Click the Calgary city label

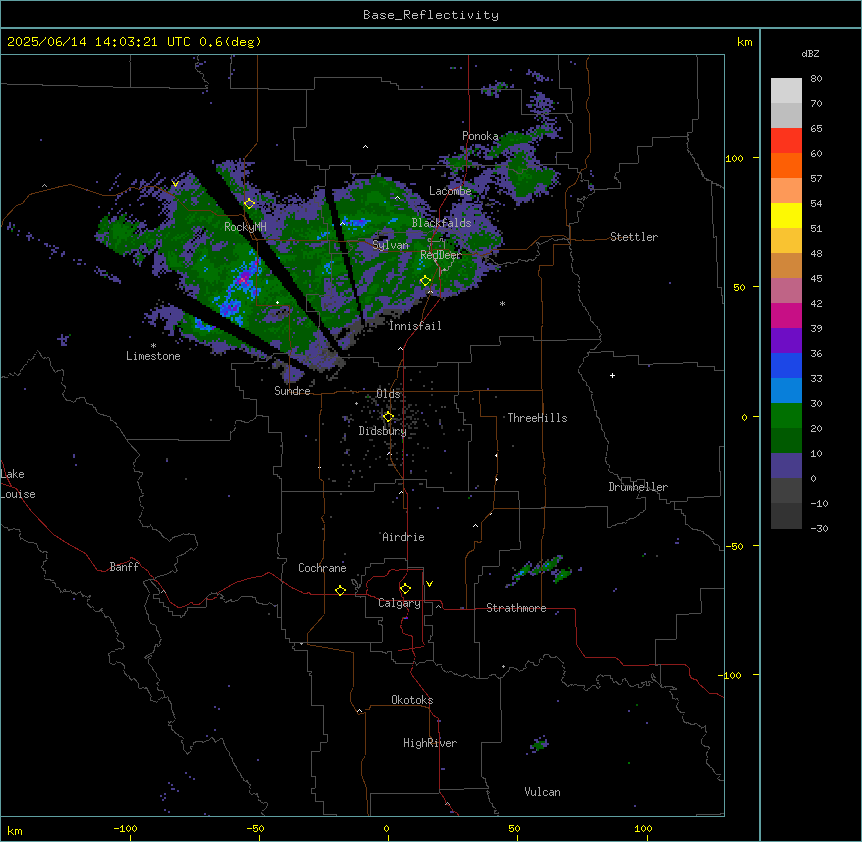[399, 603]
